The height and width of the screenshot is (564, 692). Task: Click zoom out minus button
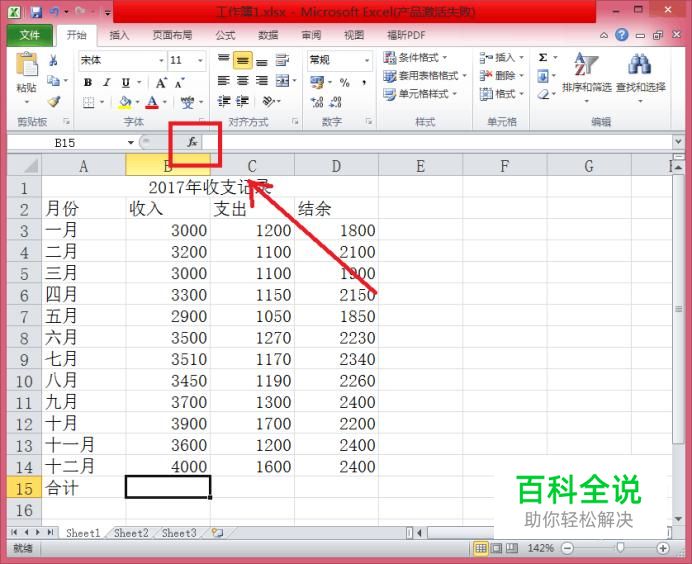pyautogui.click(x=568, y=548)
